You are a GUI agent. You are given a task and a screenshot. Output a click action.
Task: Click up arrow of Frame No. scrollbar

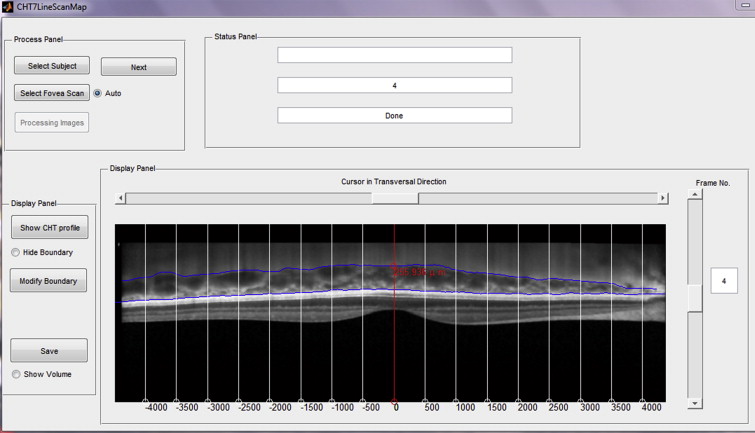point(695,195)
